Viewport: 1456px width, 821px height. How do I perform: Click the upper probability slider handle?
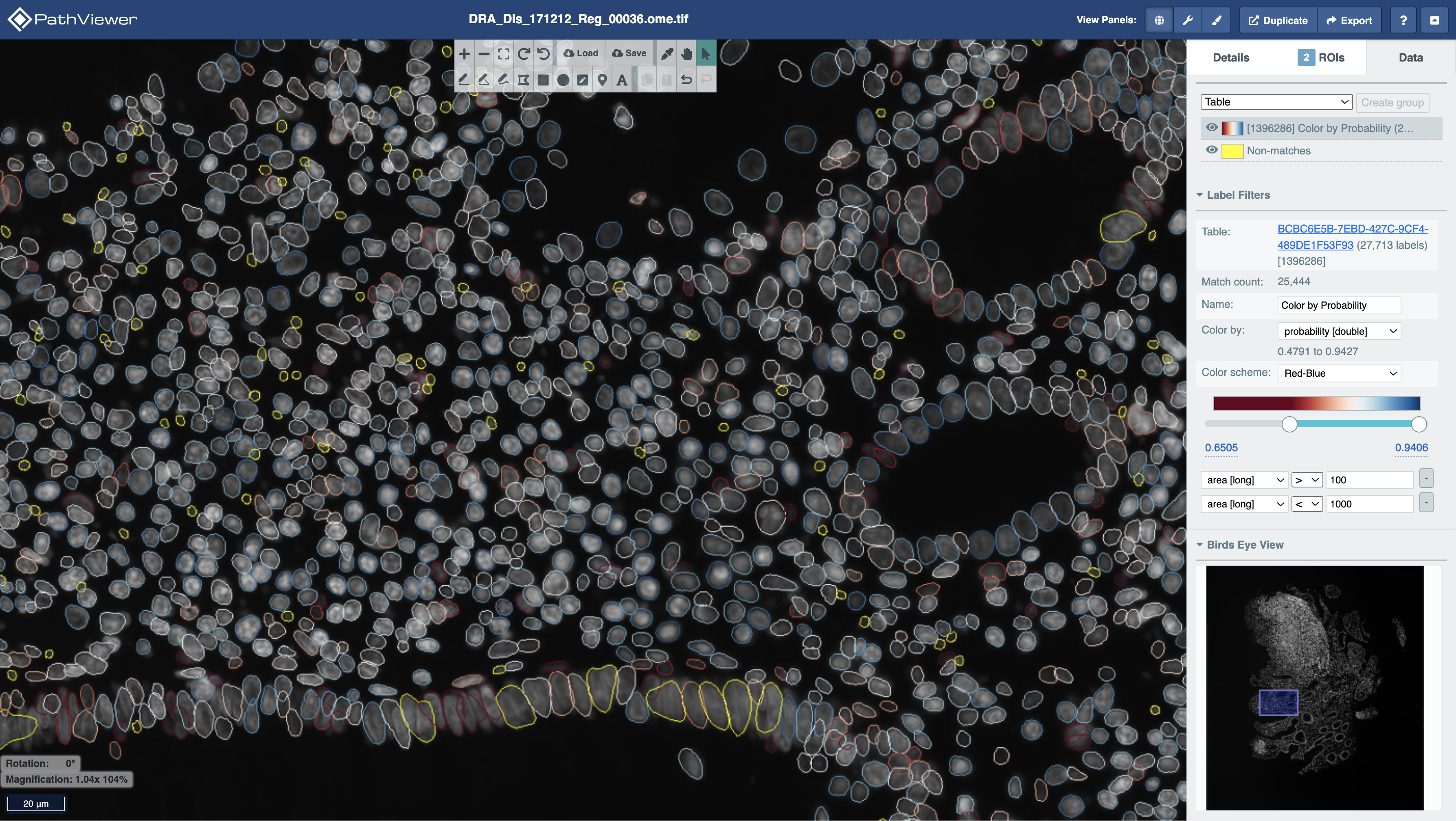(x=1419, y=424)
